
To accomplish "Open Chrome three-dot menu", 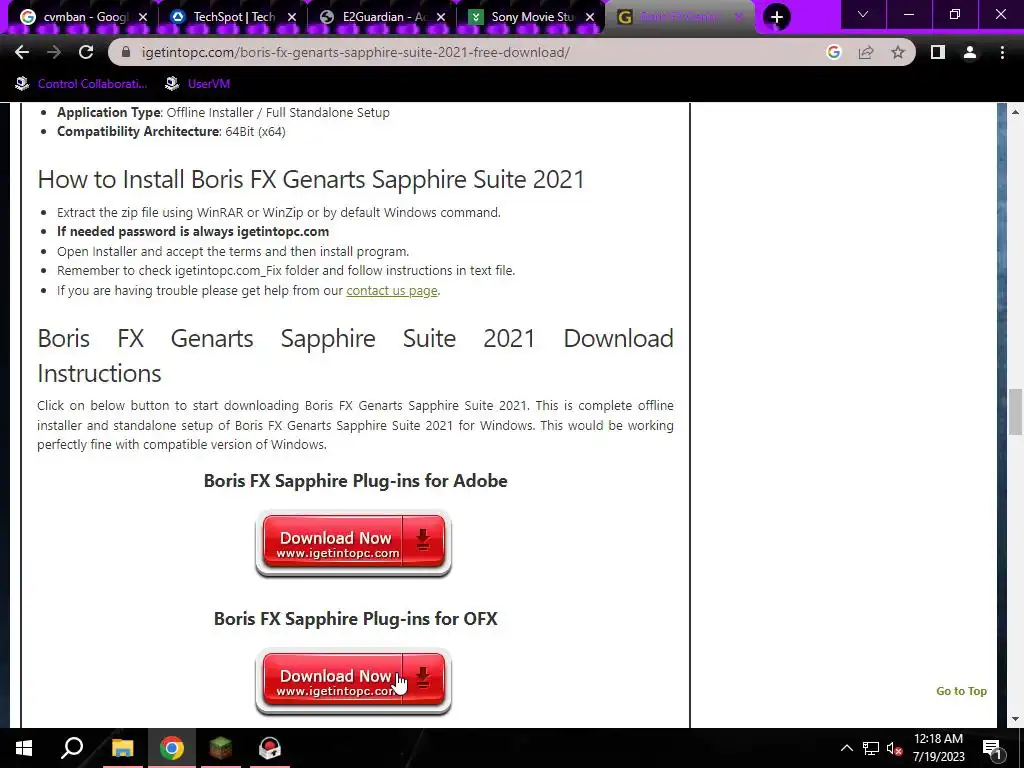I will [x=1002, y=52].
